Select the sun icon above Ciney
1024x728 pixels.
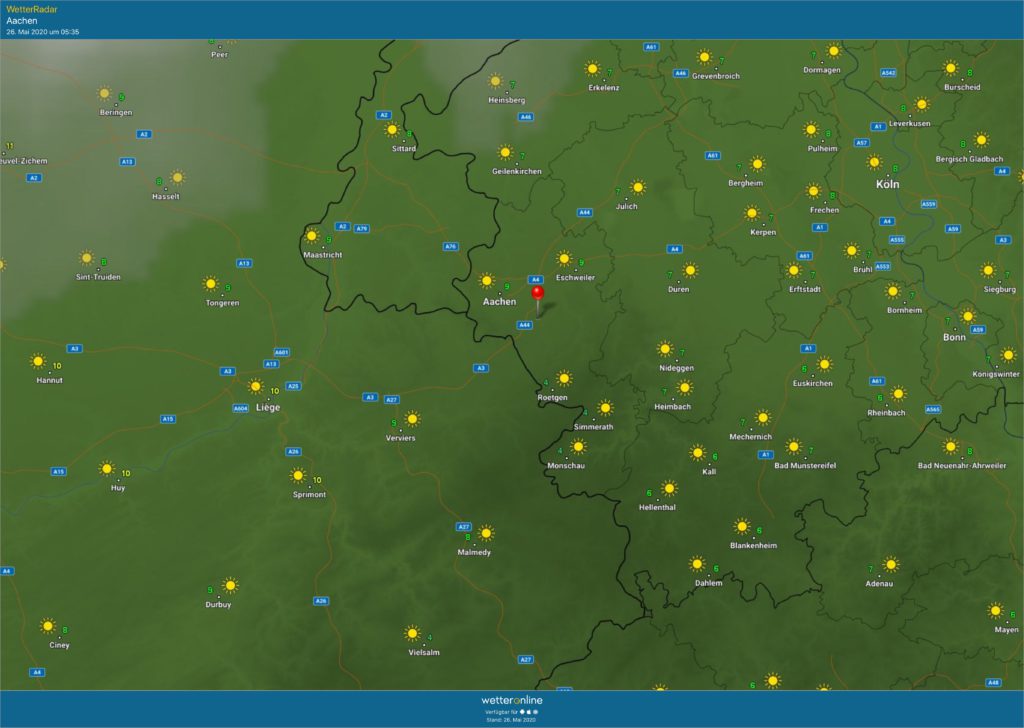pyautogui.click(x=48, y=625)
